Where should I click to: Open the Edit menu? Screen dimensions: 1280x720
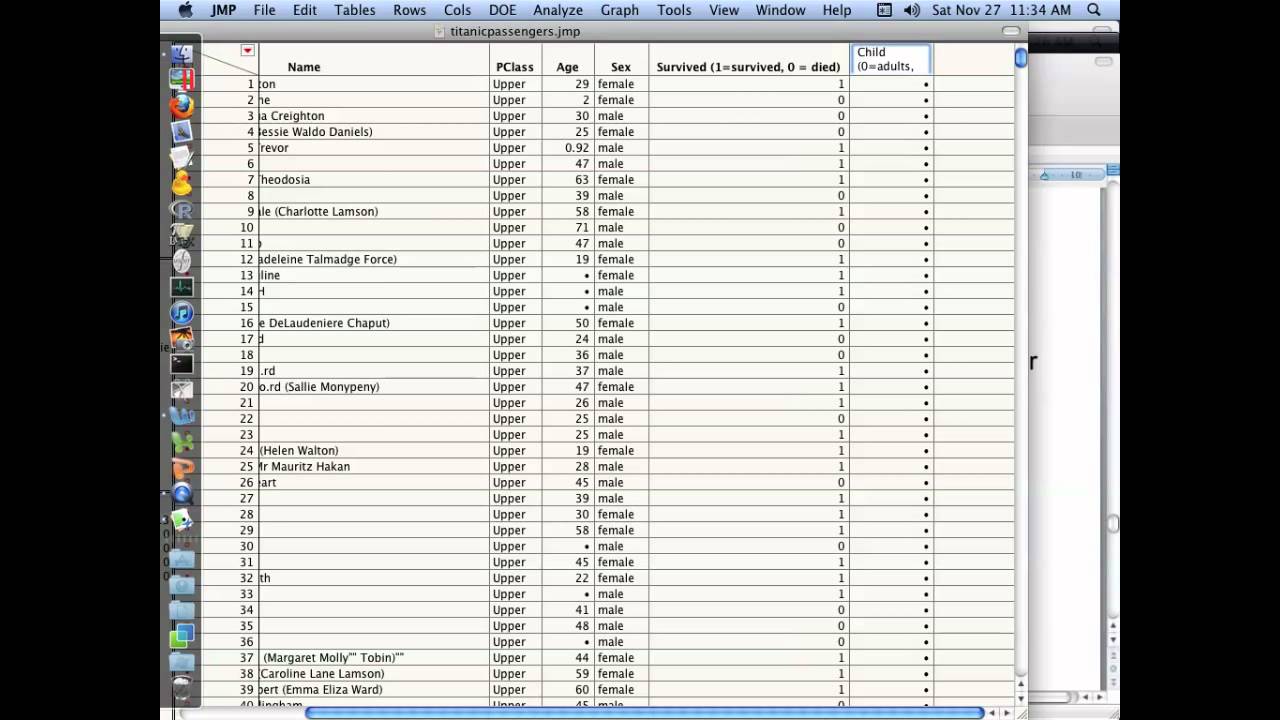click(x=305, y=10)
